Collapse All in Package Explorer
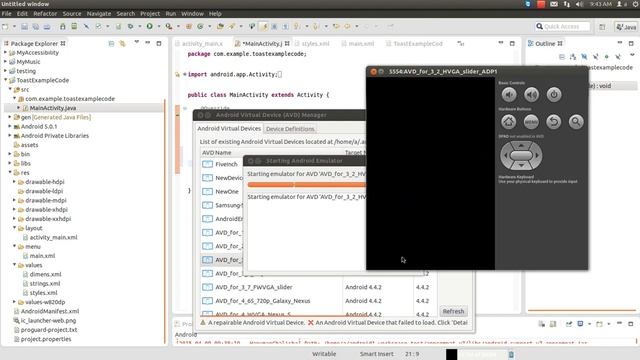The image size is (640, 360). [111, 43]
